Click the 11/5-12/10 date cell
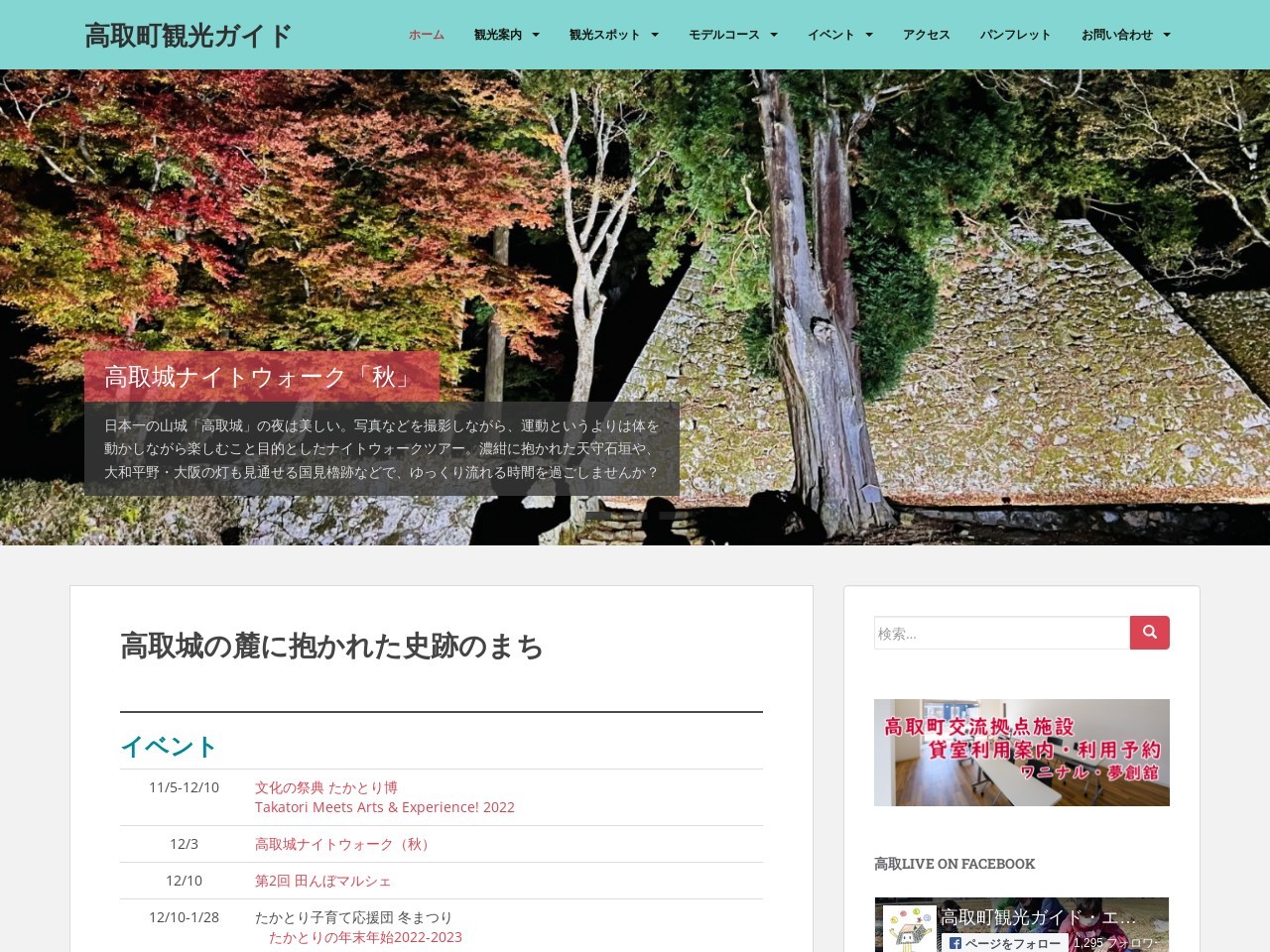The image size is (1270, 952). (x=184, y=787)
